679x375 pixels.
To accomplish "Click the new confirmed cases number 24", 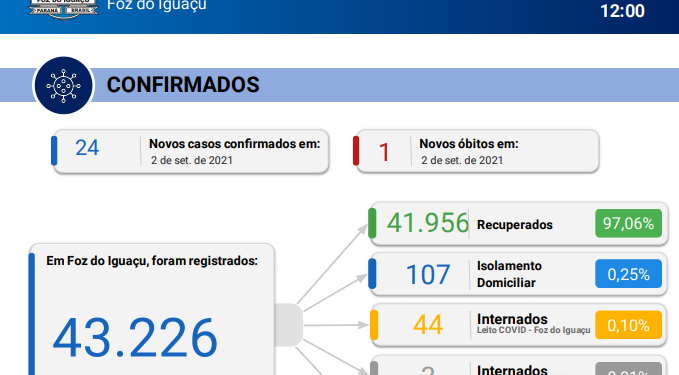I will (87, 148).
